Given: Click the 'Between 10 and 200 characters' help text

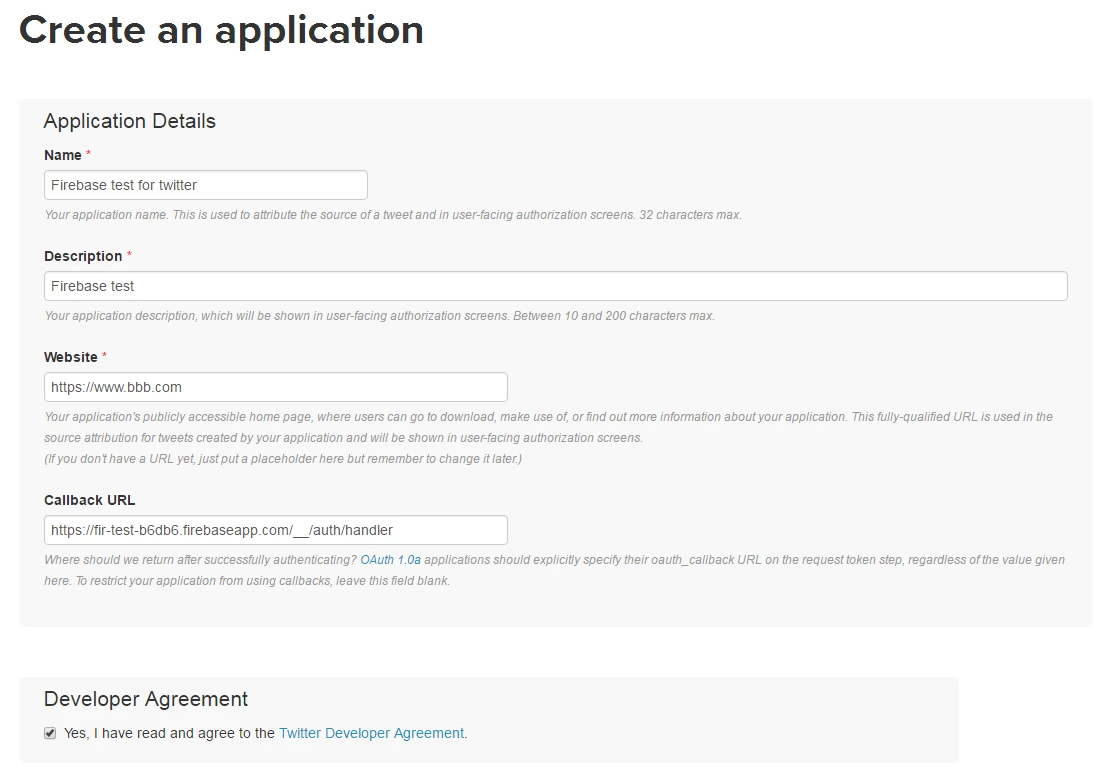Looking at the screenshot, I should (600, 316).
